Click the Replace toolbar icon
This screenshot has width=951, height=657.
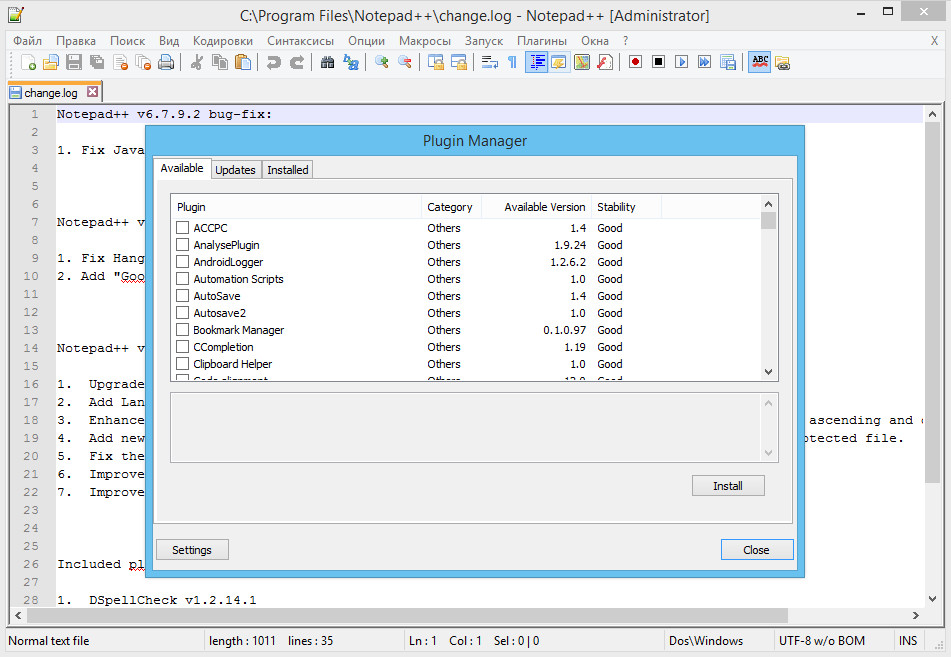click(351, 62)
